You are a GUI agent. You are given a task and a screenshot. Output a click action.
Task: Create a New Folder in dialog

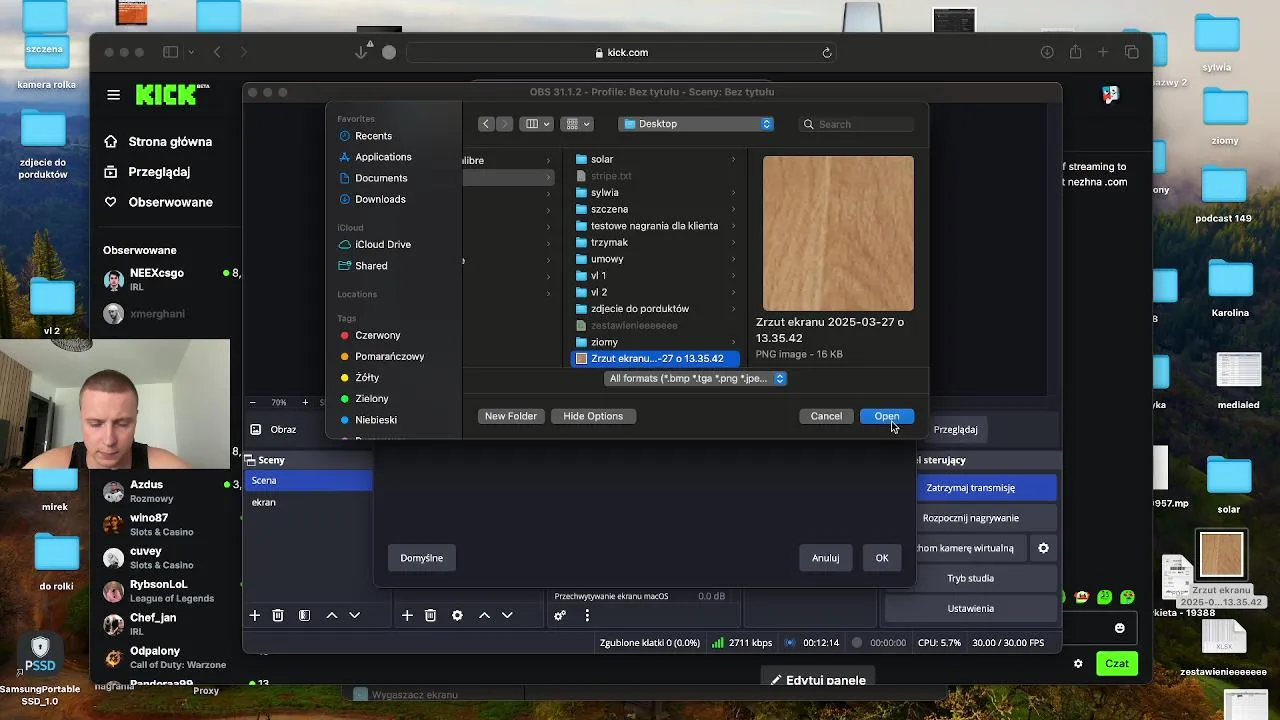point(511,416)
